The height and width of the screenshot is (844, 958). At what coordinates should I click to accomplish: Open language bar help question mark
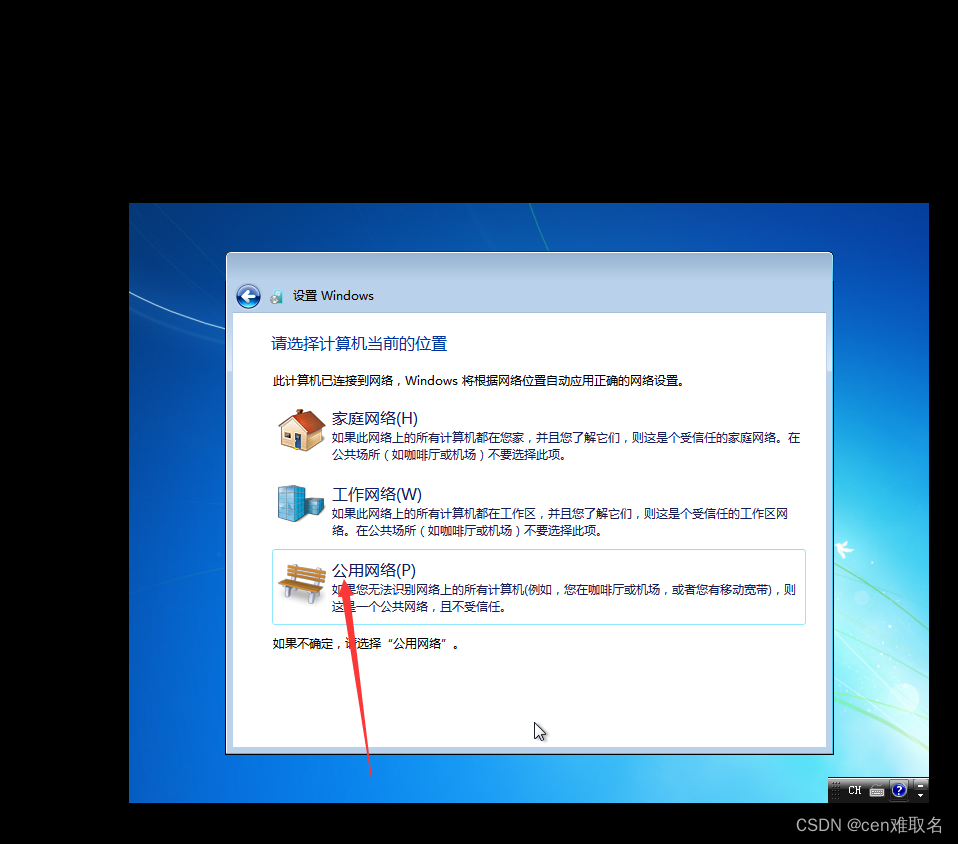coord(898,790)
